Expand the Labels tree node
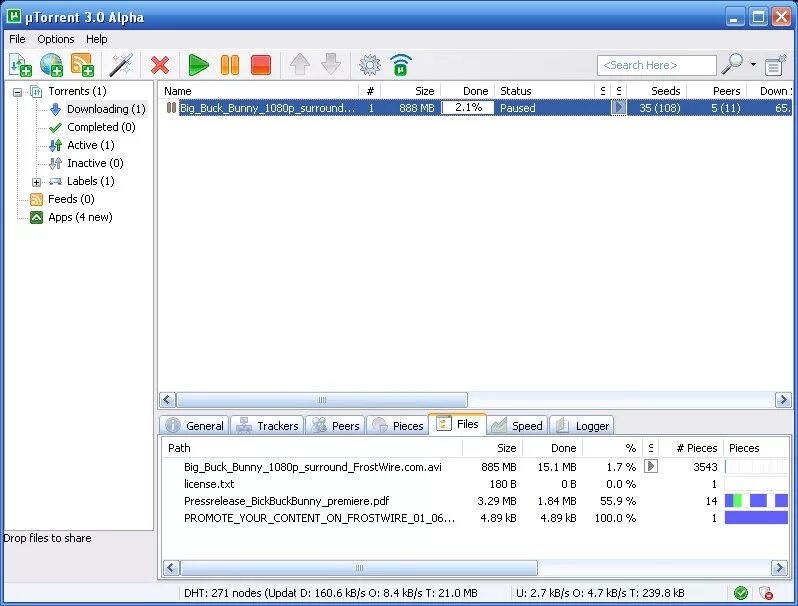Screen dimensions: 798x606 point(36,182)
